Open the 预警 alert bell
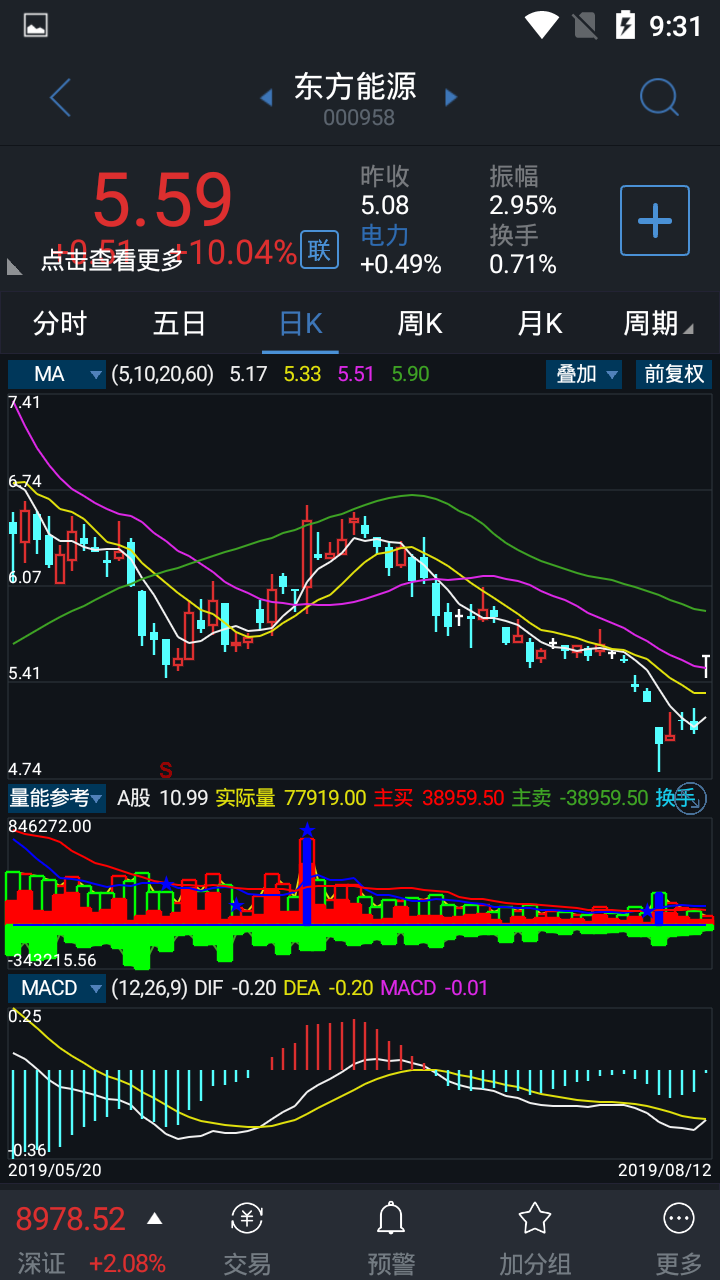The image size is (720, 1280). coord(390,1218)
